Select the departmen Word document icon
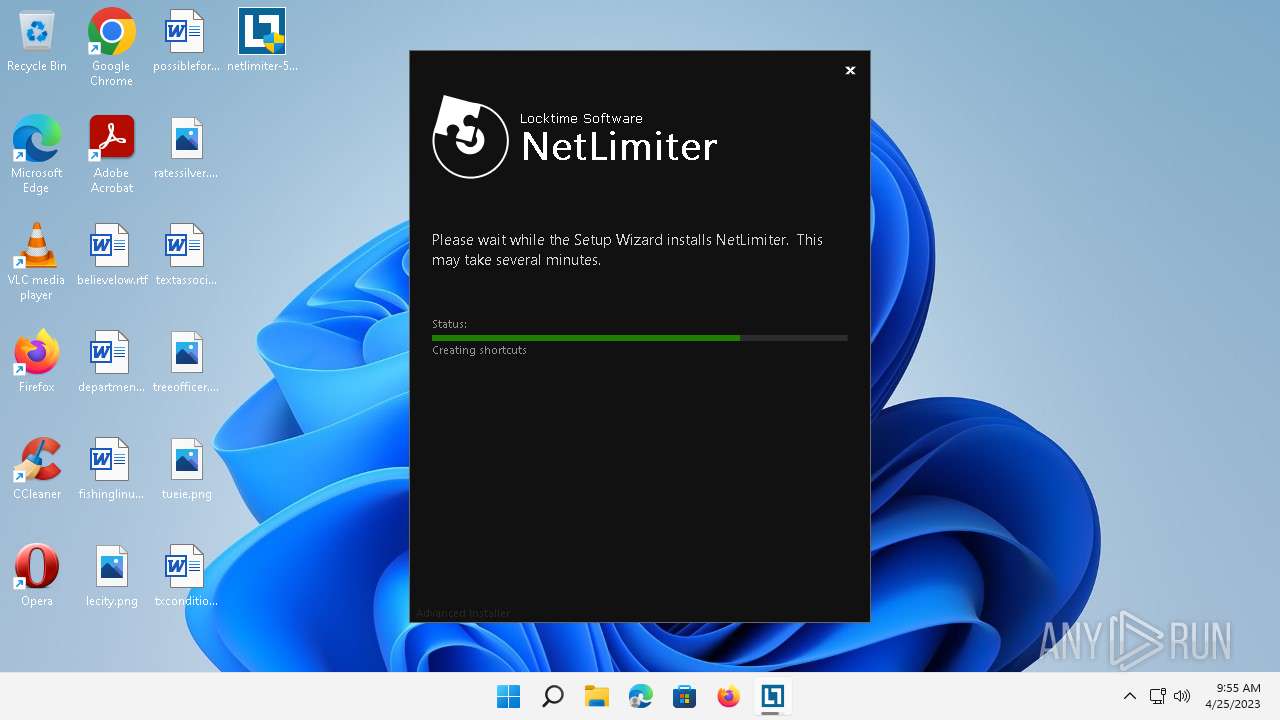Screen dimensions: 1280x720 pos(111,362)
